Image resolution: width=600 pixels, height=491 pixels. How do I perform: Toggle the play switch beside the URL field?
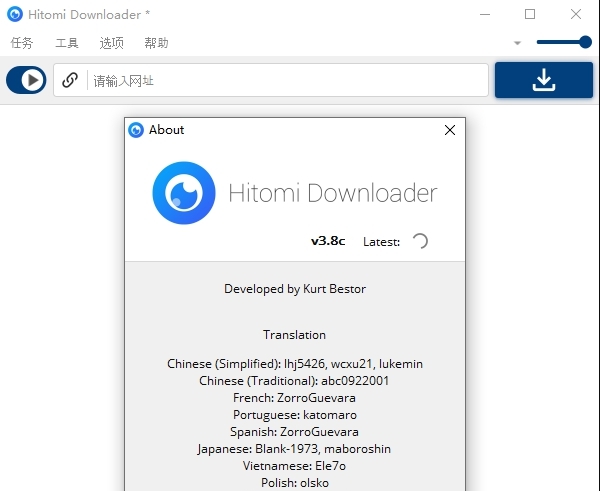point(26,80)
